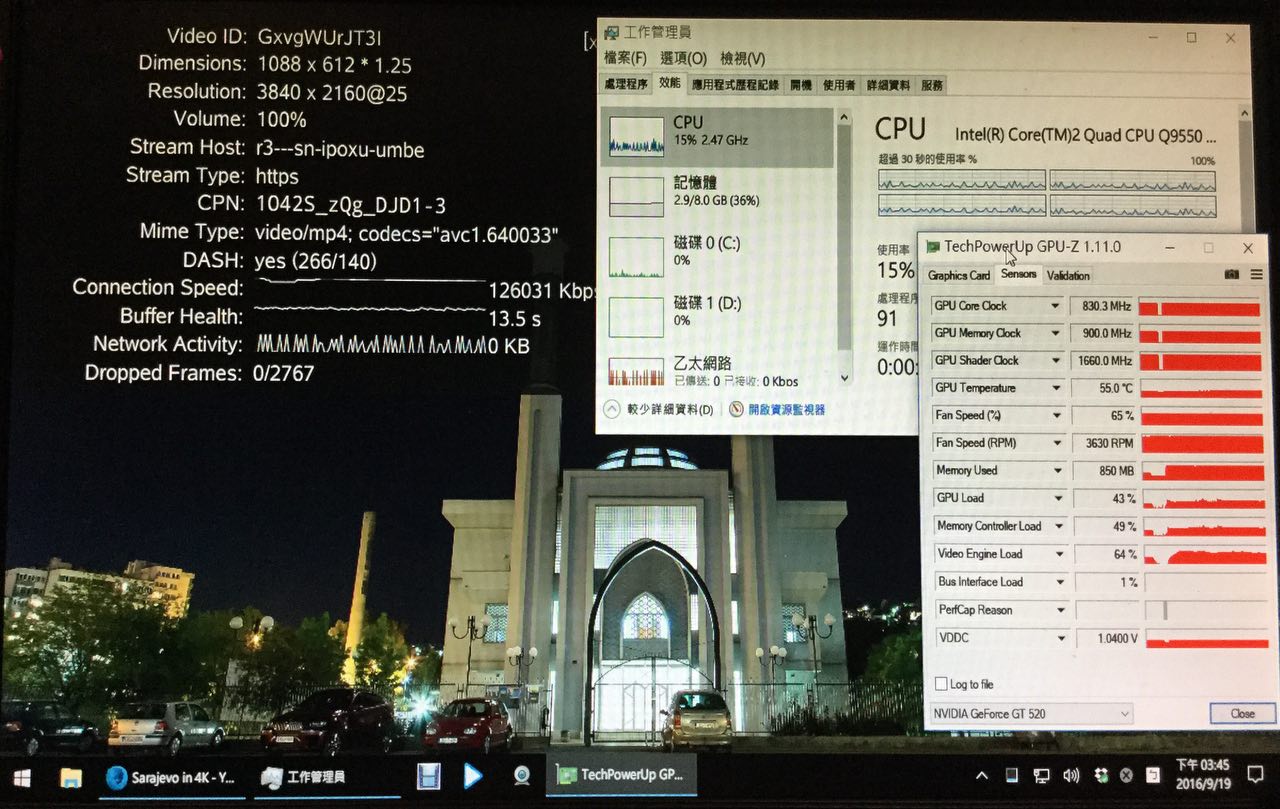Switch to the 處理程序 tab
Viewport: 1280px width, 809px height.
[626, 85]
